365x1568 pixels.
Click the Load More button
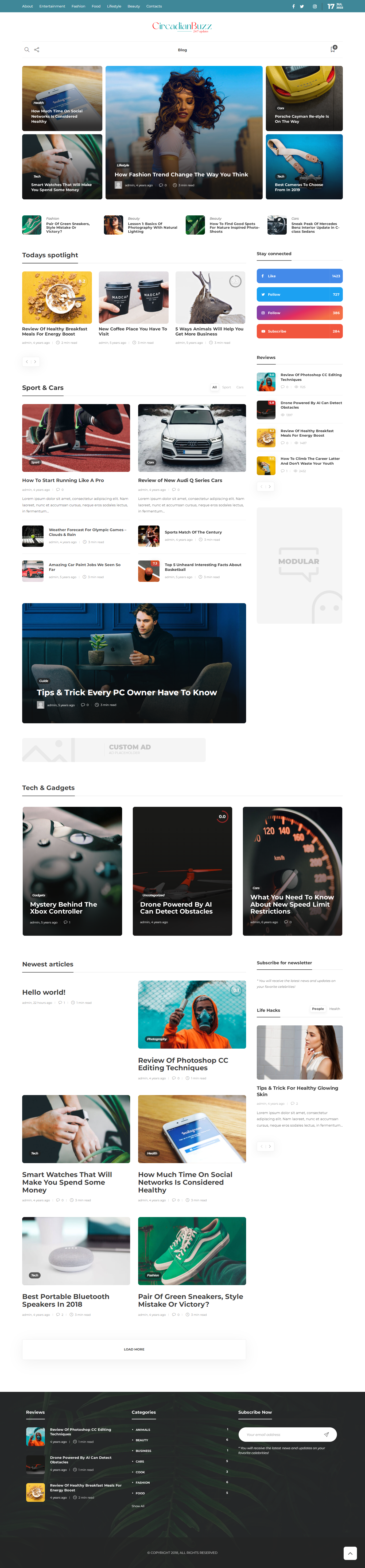134,1349
